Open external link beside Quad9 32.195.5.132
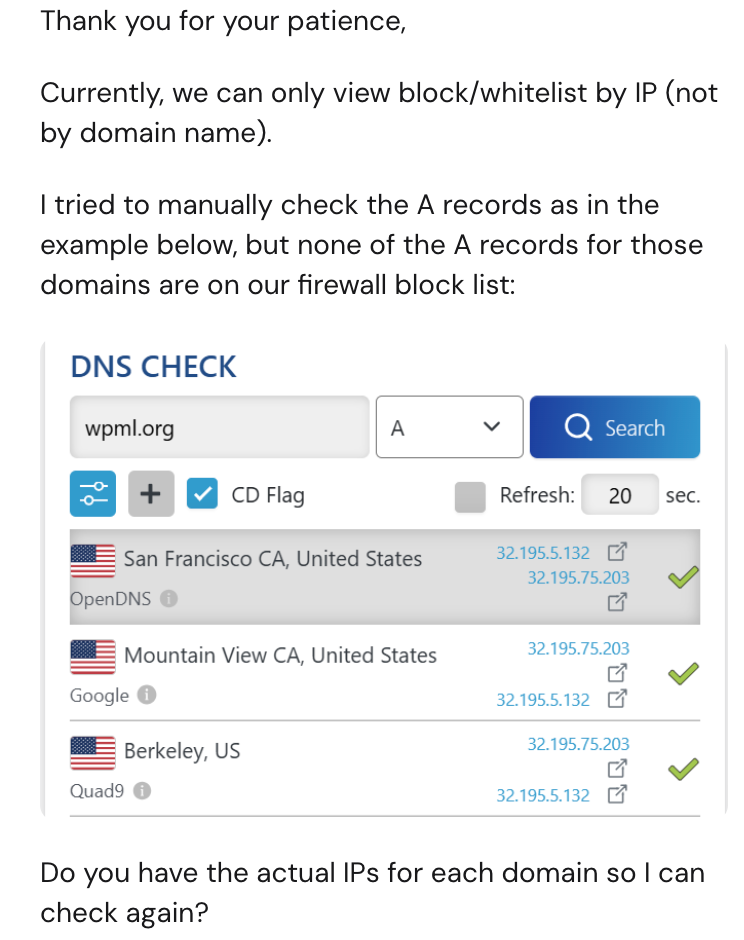744x940 pixels. (x=617, y=796)
